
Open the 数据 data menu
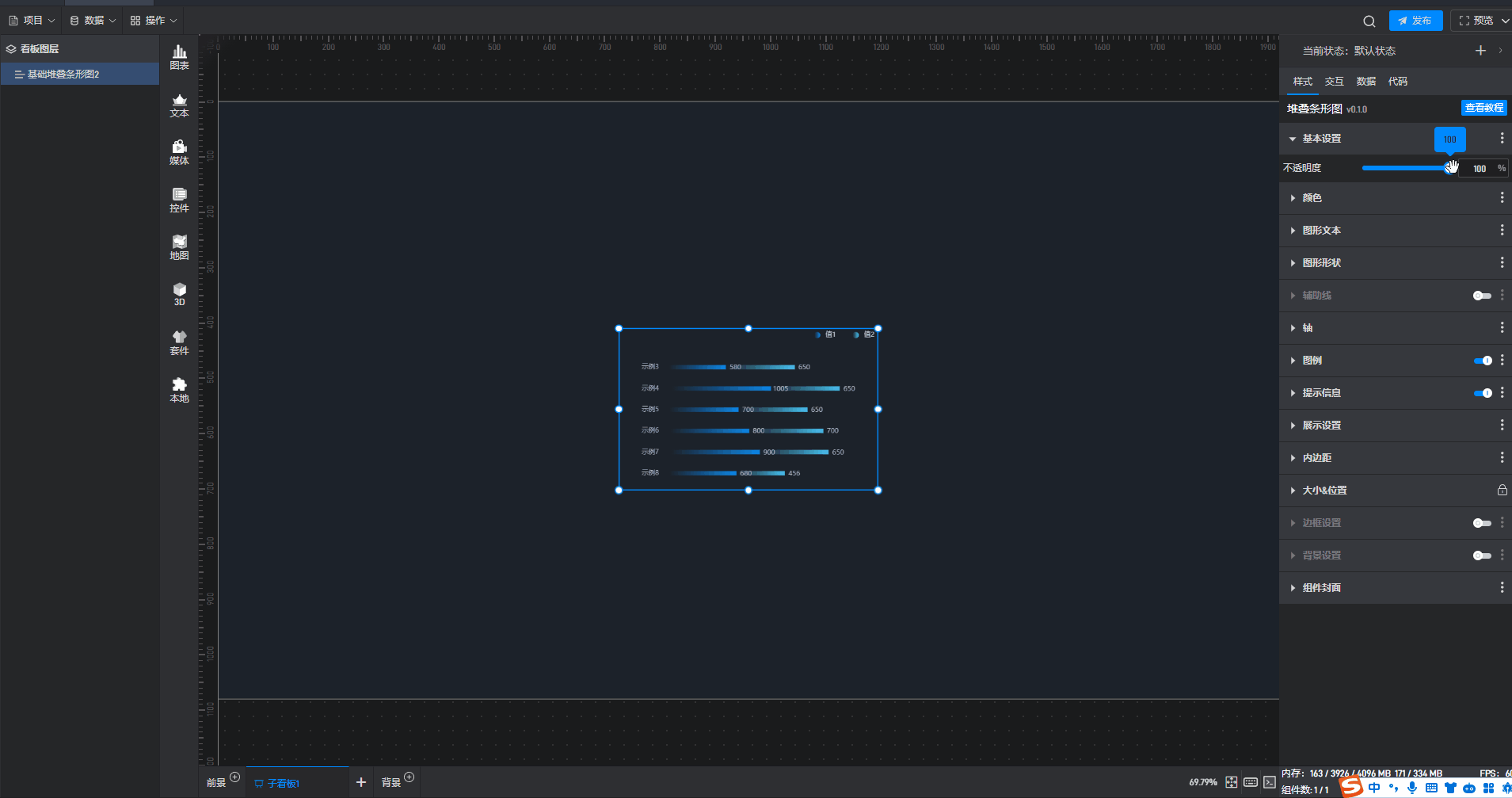pos(93,21)
